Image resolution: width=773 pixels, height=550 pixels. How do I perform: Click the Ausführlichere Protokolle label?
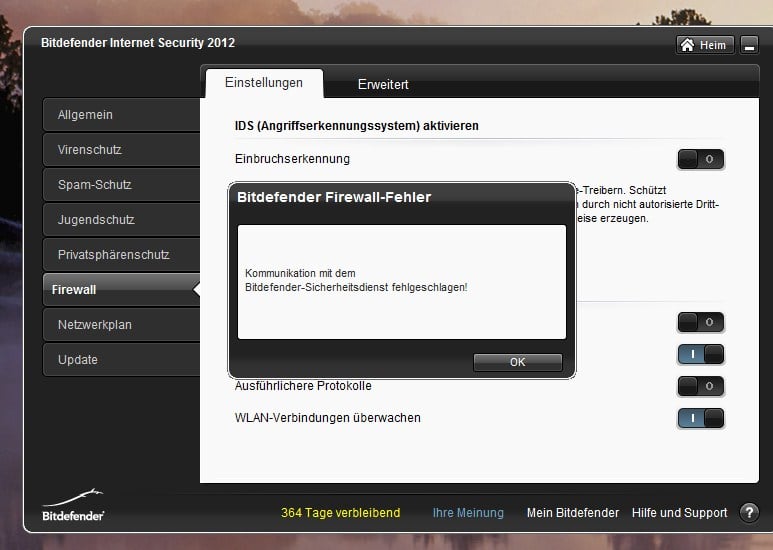pyautogui.click(x=303, y=386)
